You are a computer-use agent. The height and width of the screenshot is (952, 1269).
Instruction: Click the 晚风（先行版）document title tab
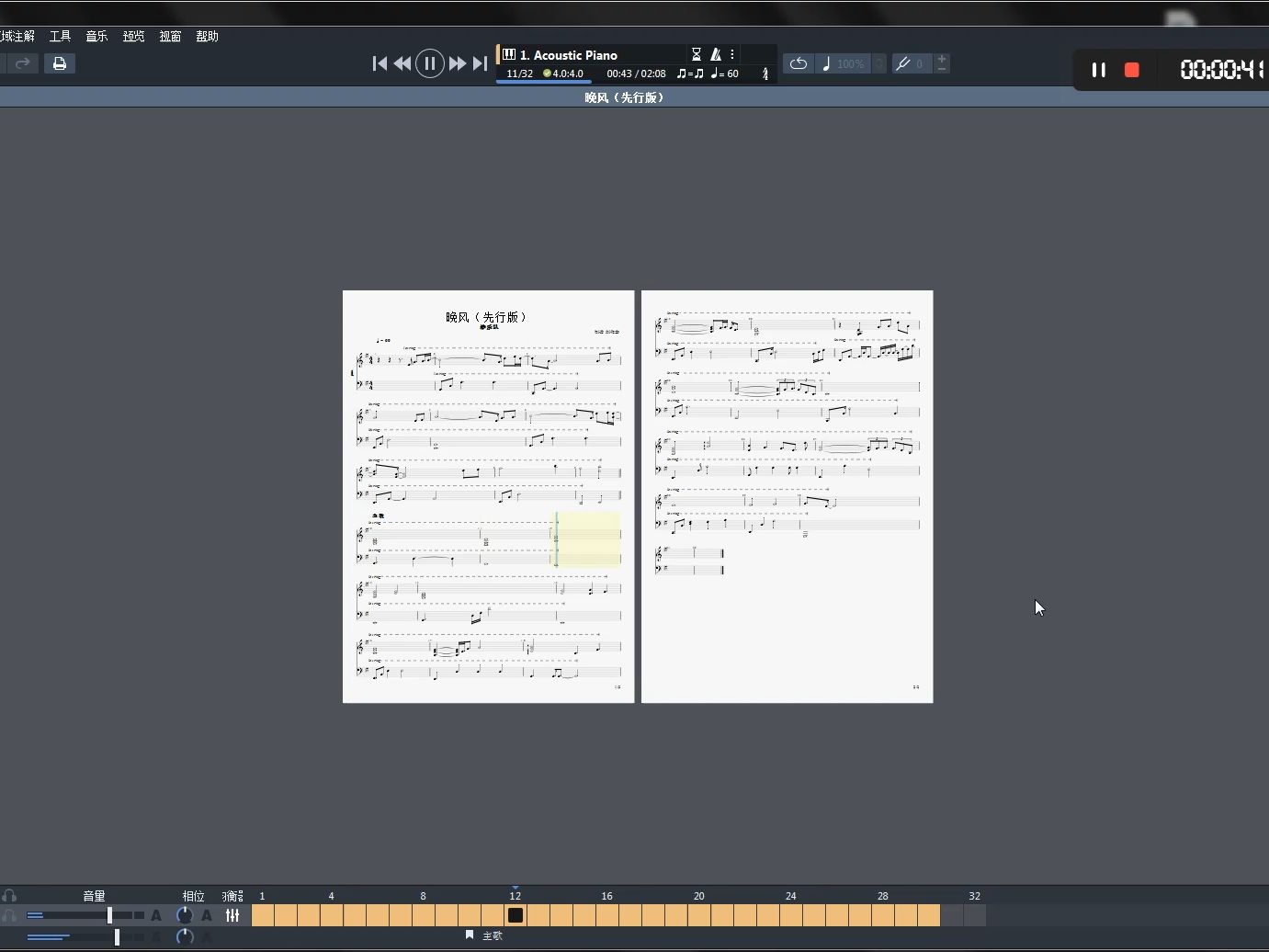pos(624,97)
